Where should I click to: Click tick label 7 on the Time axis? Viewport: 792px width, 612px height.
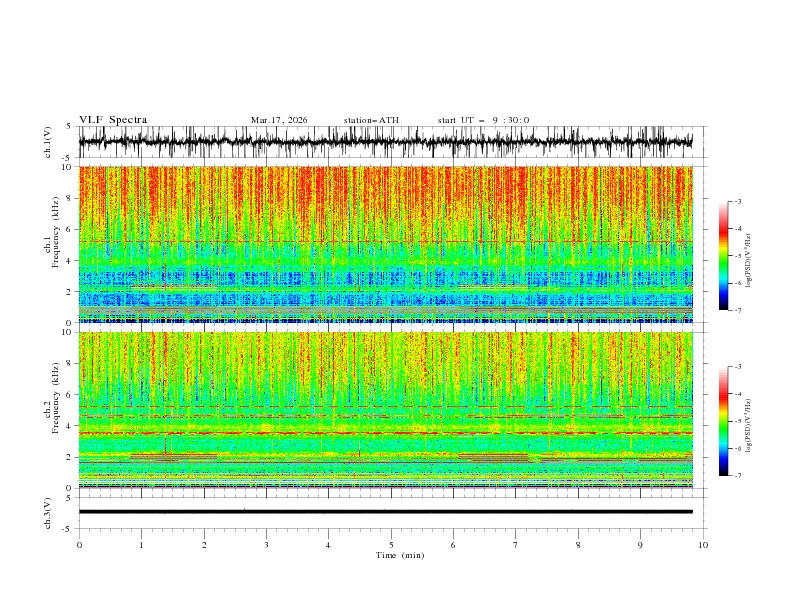pyautogui.click(x=516, y=545)
